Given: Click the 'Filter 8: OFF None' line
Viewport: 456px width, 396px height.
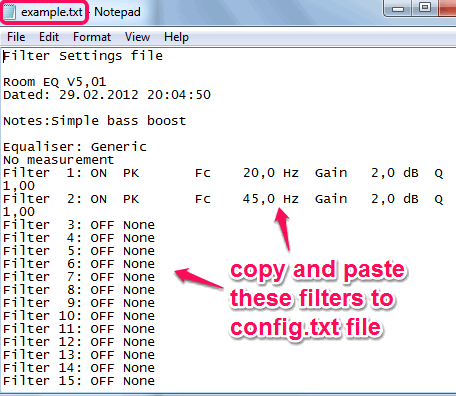Looking at the screenshot, I should 79,290.
